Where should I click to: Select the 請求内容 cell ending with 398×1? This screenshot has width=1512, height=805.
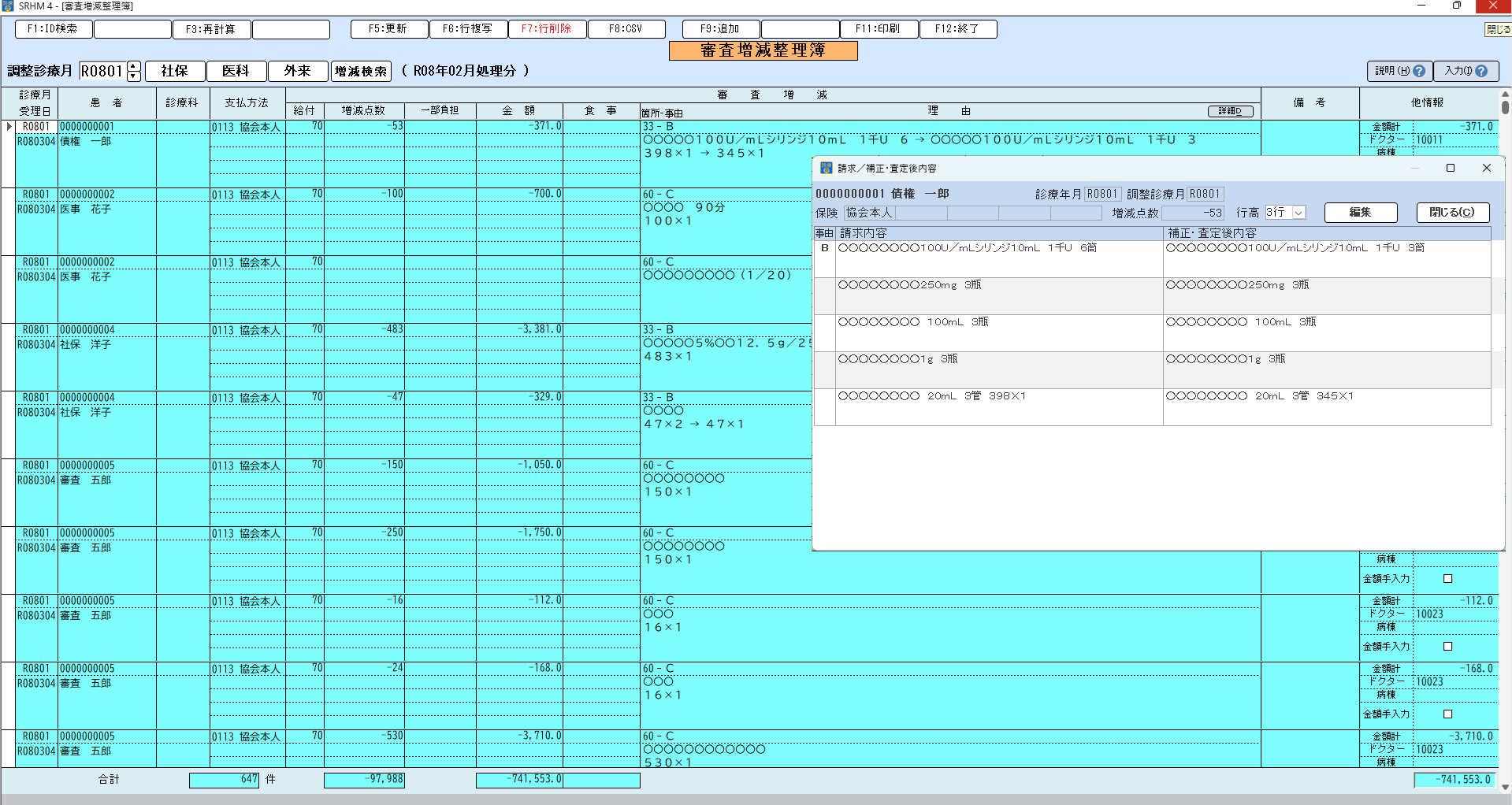pyautogui.click(x=999, y=406)
